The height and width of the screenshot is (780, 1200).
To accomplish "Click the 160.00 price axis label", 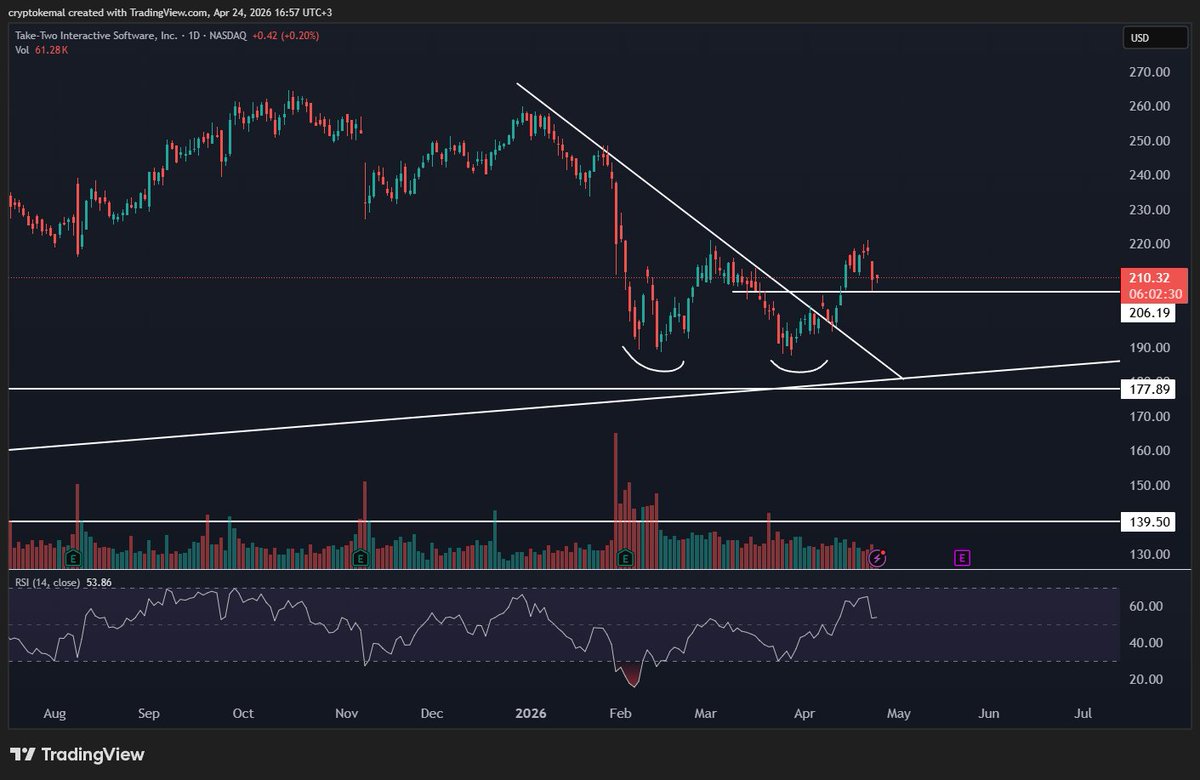I will pyautogui.click(x=1150, y=451).
